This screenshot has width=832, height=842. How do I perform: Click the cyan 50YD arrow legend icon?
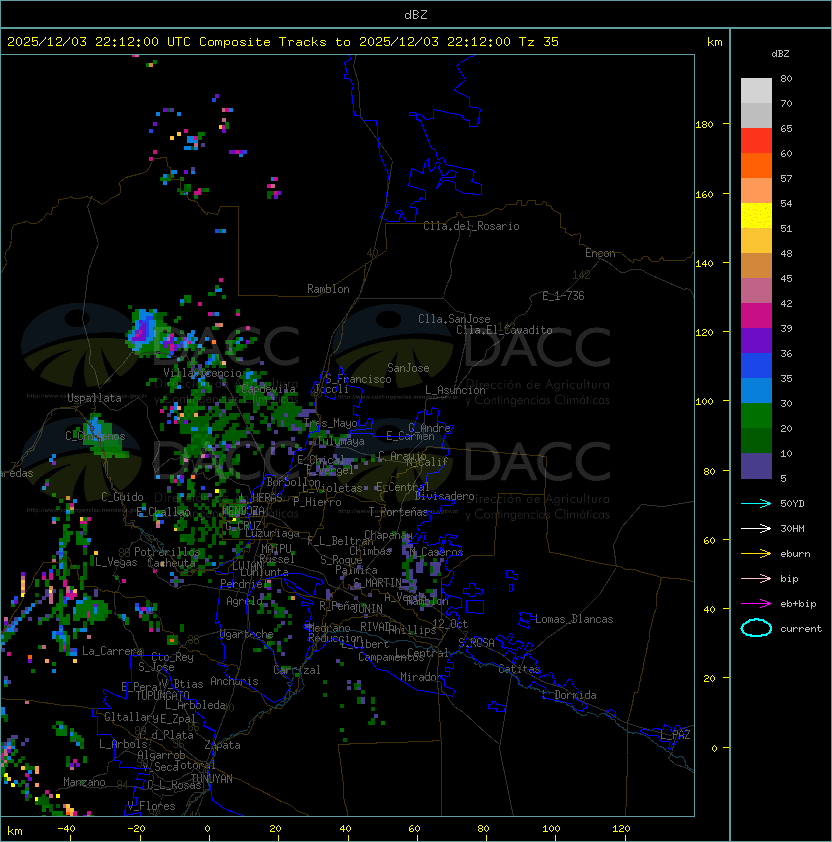coord(756,503)
